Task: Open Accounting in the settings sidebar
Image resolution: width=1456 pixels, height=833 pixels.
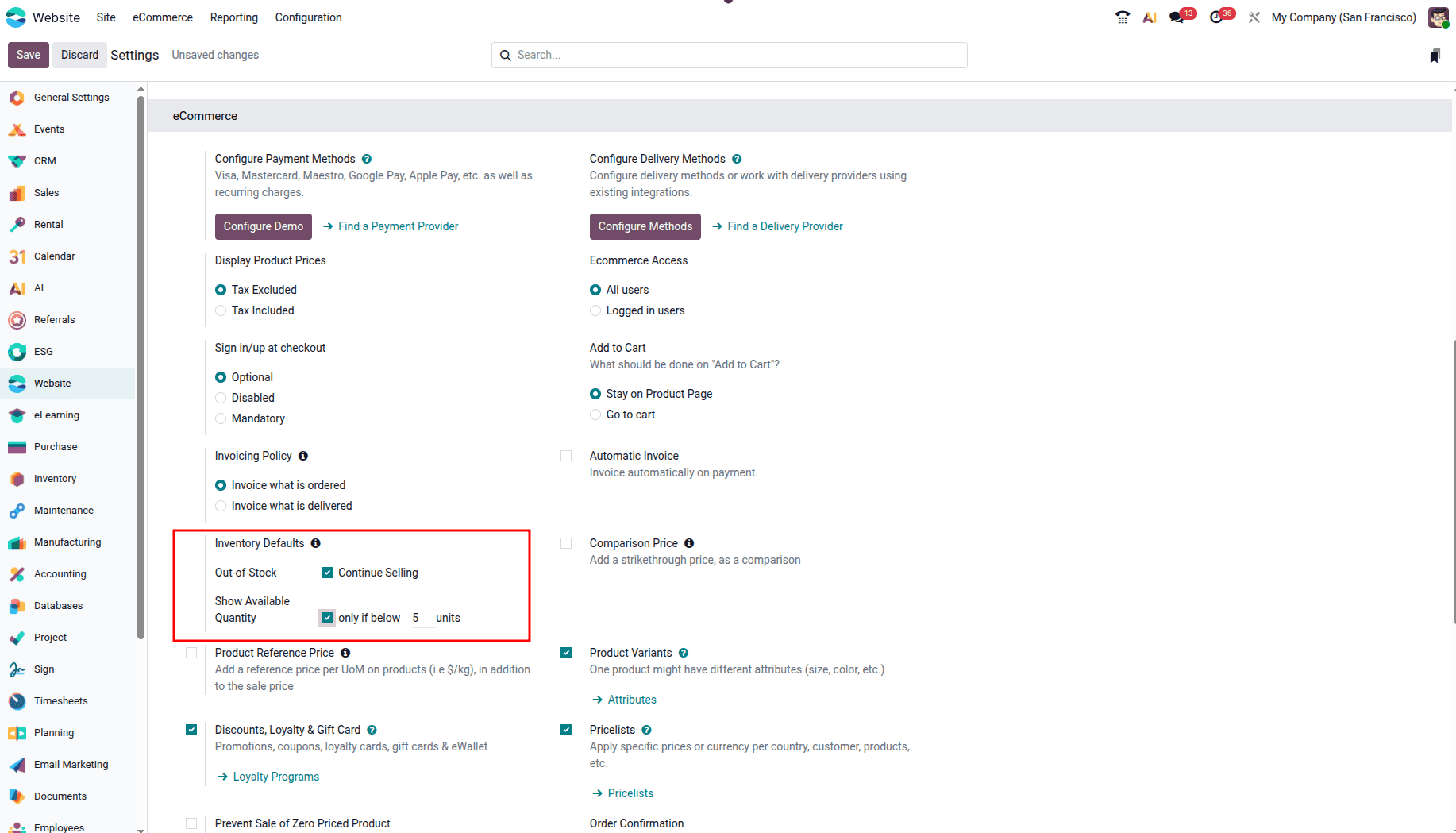Action: pyautogui.click(x=67, y=574)
